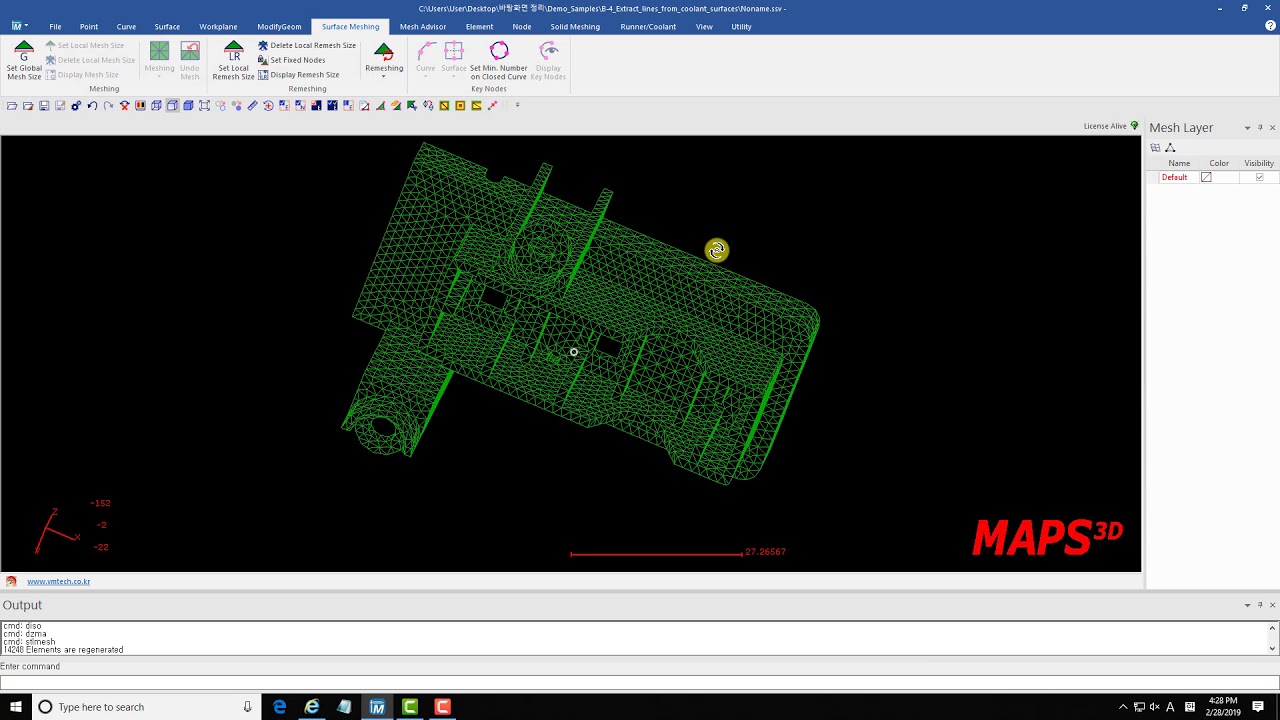Open Edge browser from taskbar
The height and width of the screenshot is (720, 1280).
280,707
